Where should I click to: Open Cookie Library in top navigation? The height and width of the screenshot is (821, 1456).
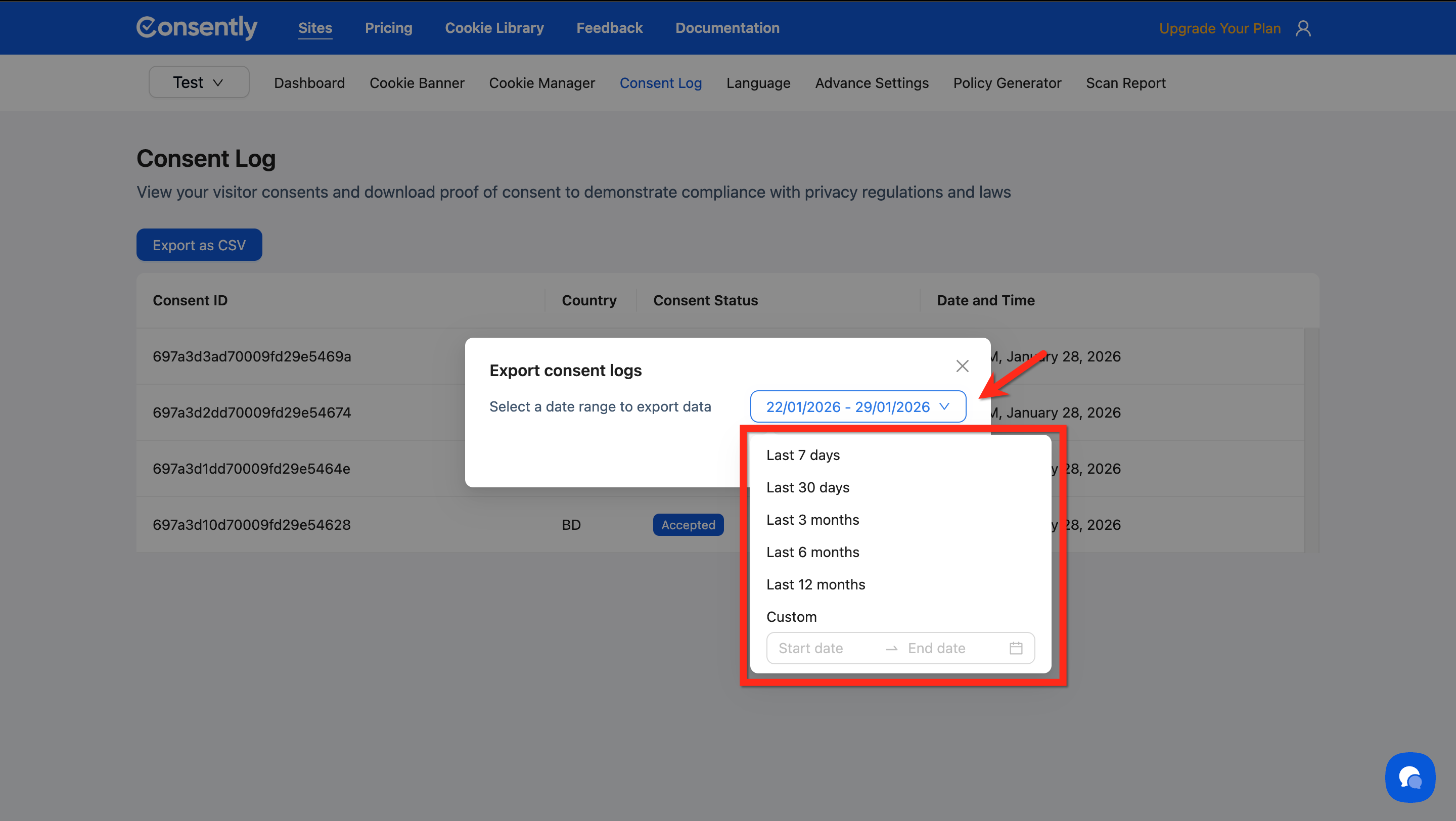click(494, 28)
